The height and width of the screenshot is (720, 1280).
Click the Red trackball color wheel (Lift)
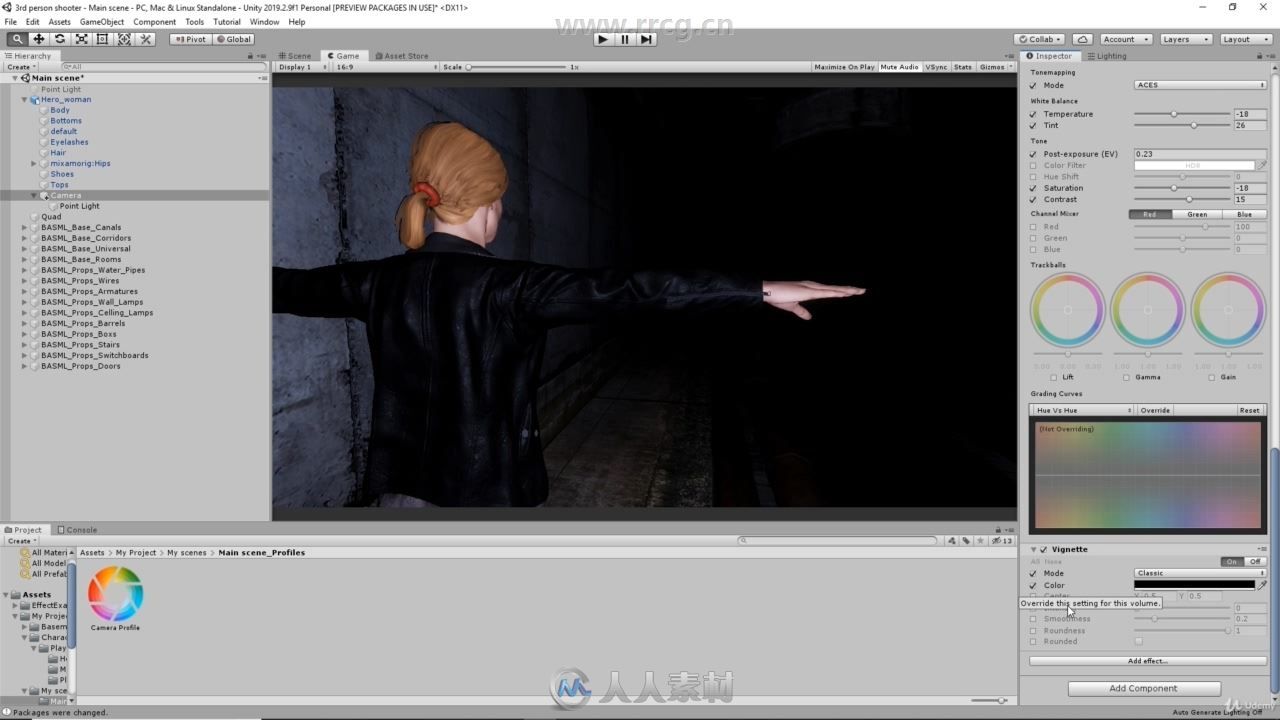point(1067,310)
